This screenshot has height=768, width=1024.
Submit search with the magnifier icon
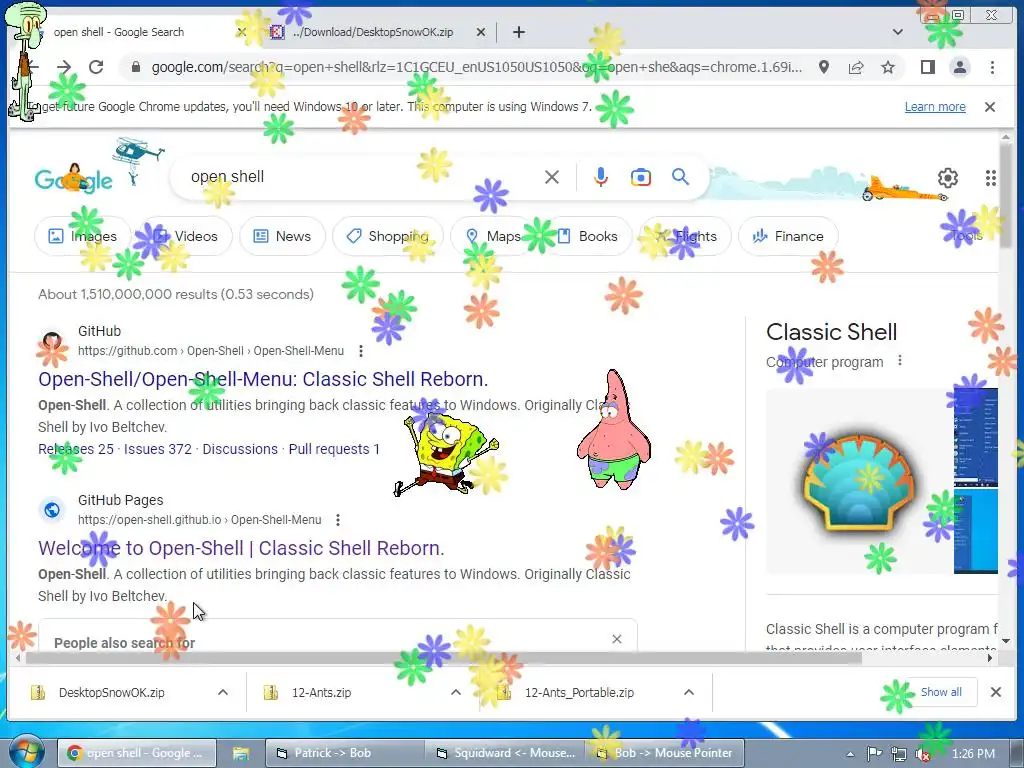[680, 177]
